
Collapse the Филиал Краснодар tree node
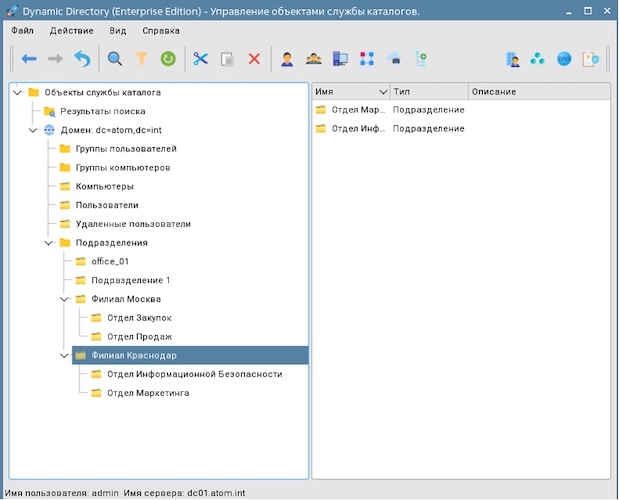tap(65, 355)
